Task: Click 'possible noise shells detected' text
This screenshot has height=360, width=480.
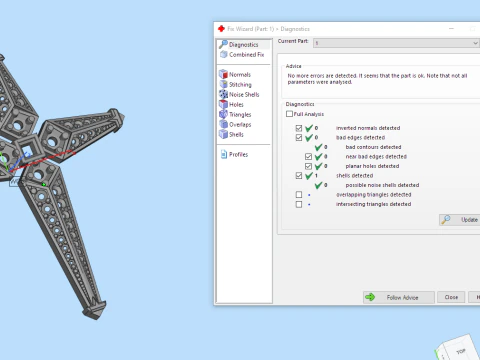Action: click(382, 185)
